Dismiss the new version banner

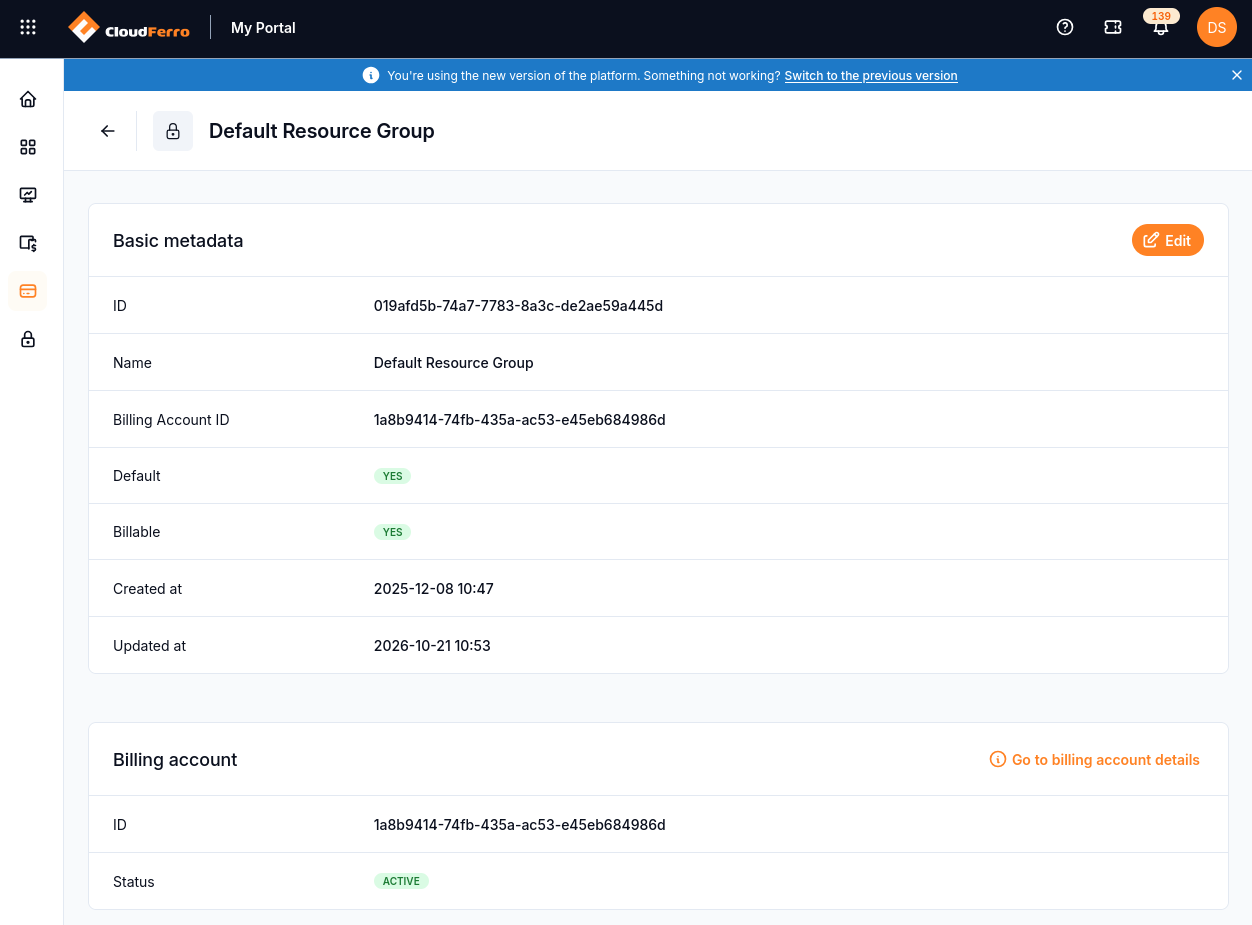1237,75
